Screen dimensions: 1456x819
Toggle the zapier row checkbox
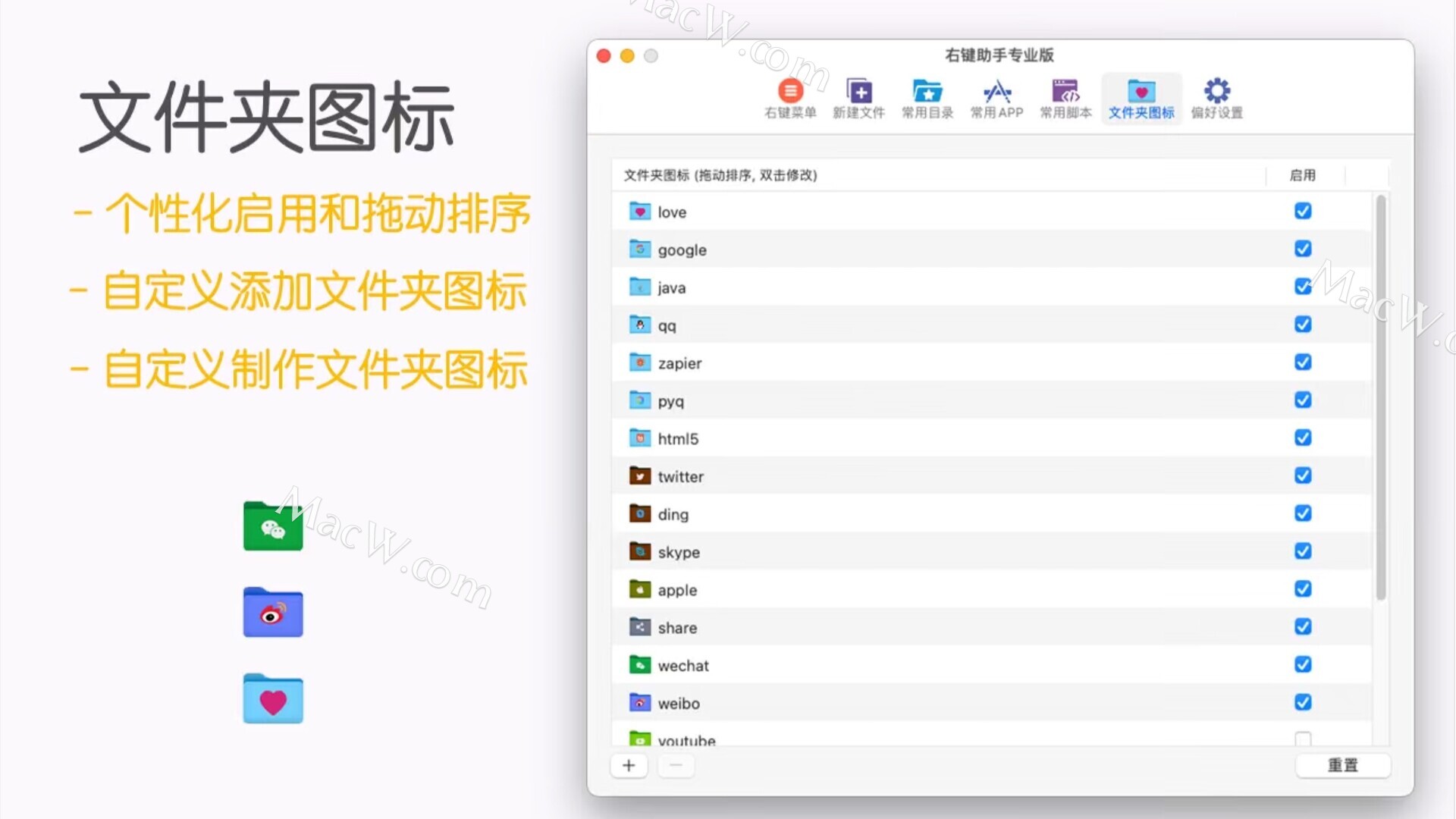[x=1303, y=362]
